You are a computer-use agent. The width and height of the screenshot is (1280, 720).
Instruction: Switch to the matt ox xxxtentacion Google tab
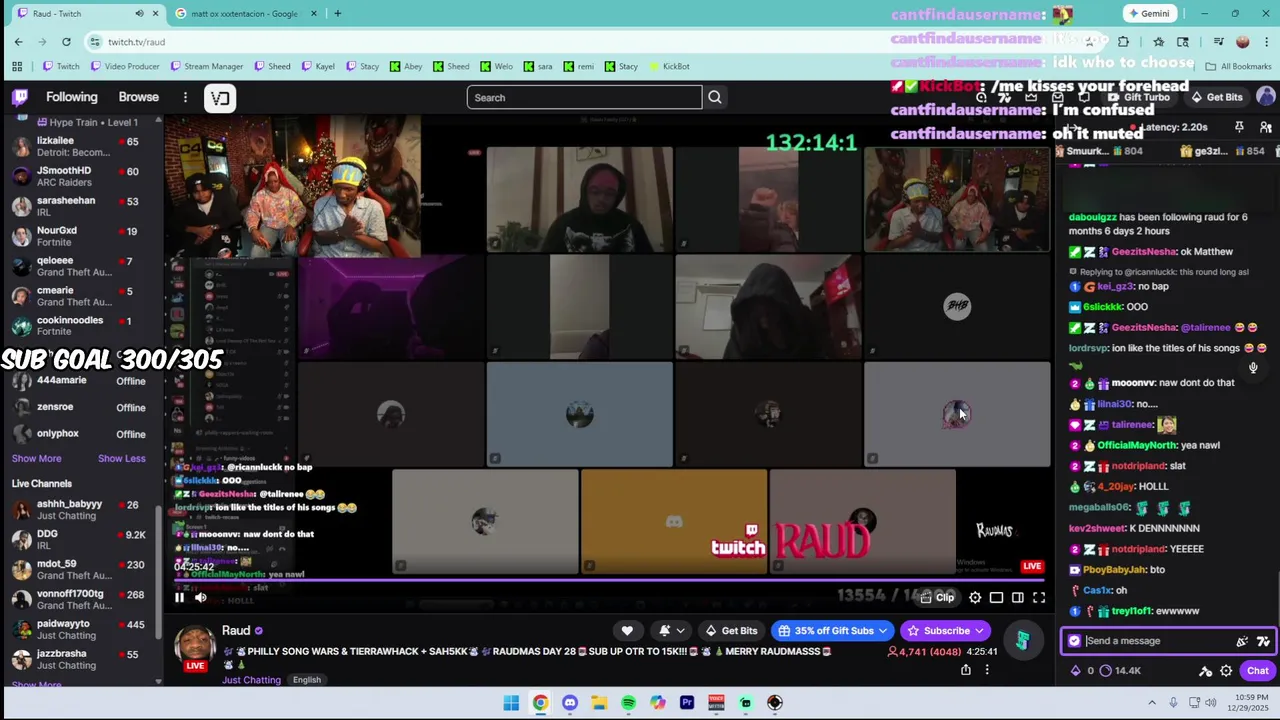(245, 13)
